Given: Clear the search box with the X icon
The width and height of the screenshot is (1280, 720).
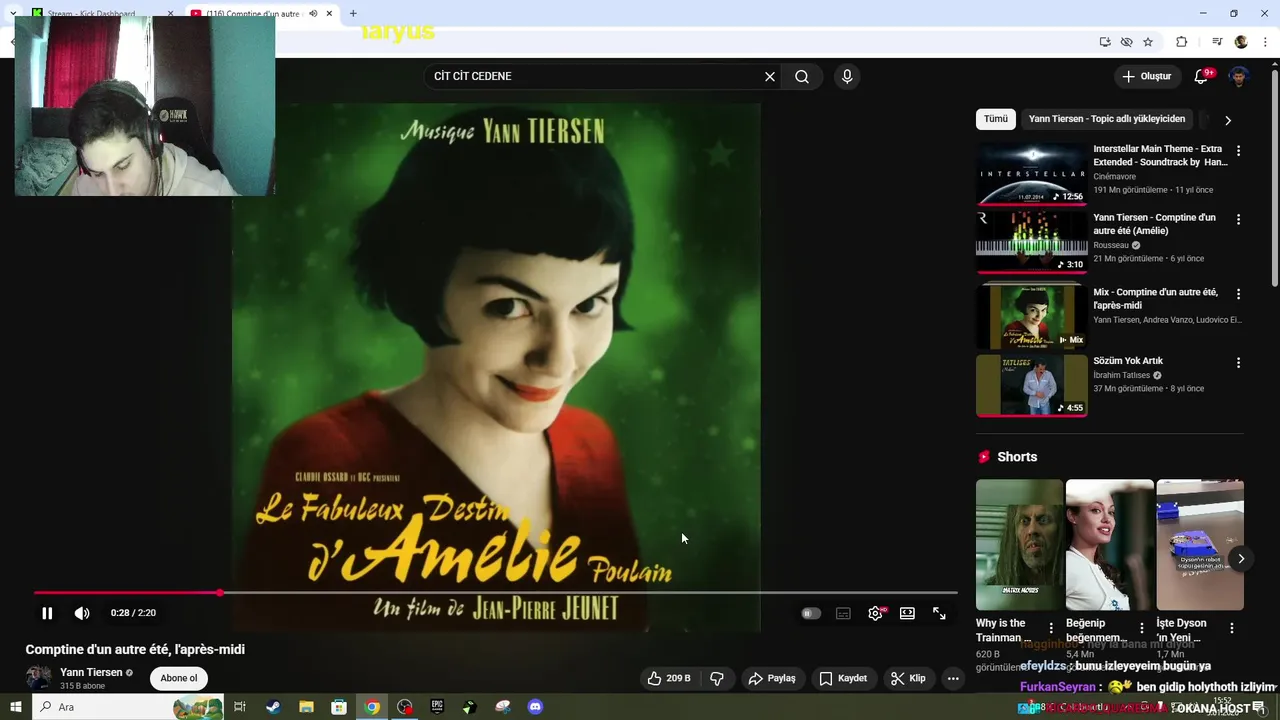Looking at the screenshot, I should point(770,76).
